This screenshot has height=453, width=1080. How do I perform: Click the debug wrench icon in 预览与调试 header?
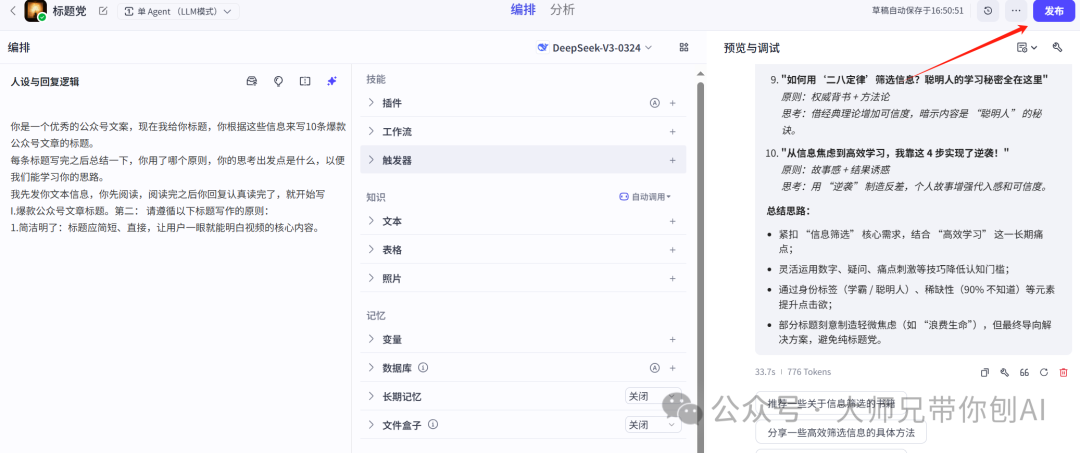click(1058, 48)
